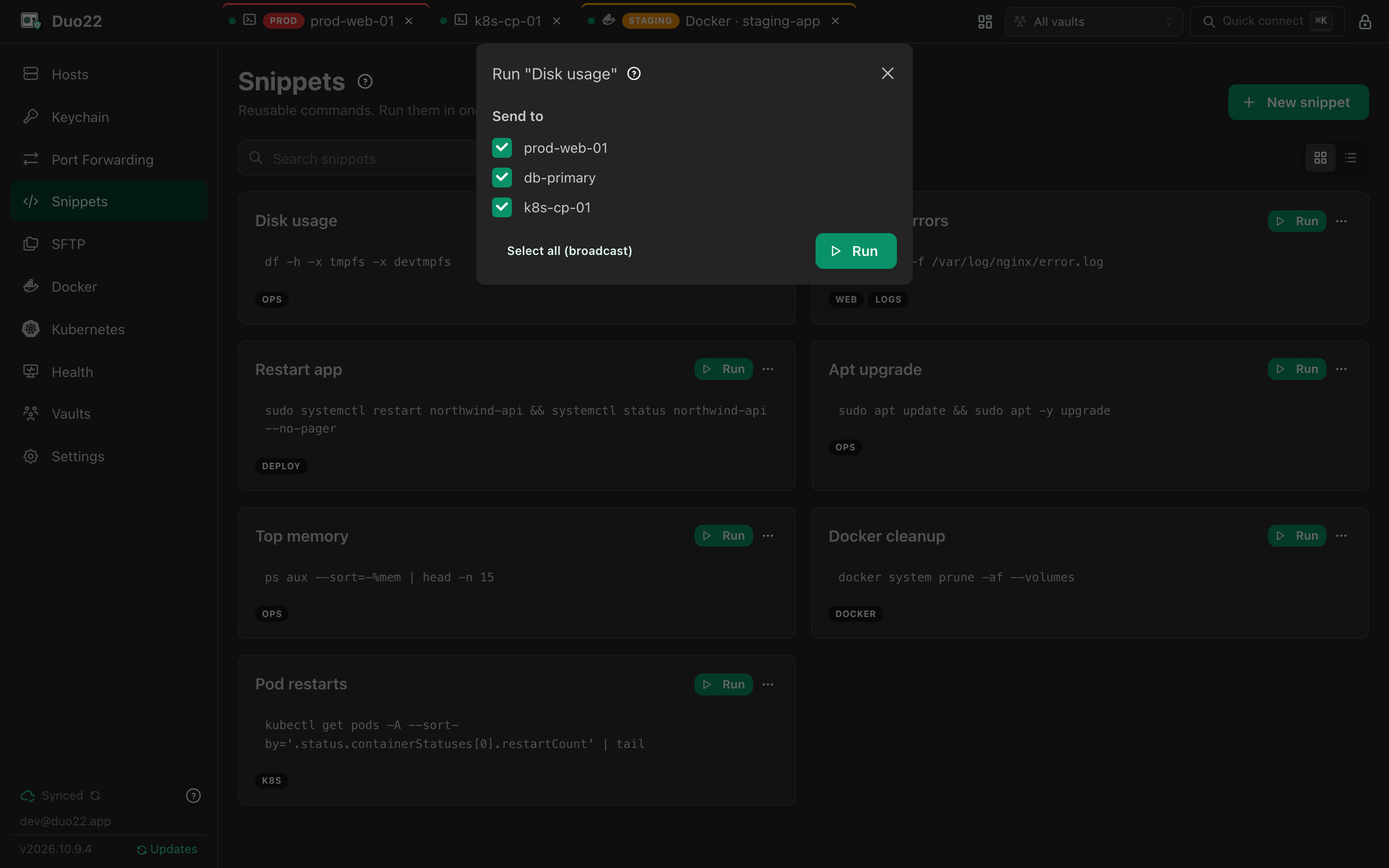Uncheck the db-primary host checkbox
The width and height of the screenshot is (1389, 868).
(502, 178)
